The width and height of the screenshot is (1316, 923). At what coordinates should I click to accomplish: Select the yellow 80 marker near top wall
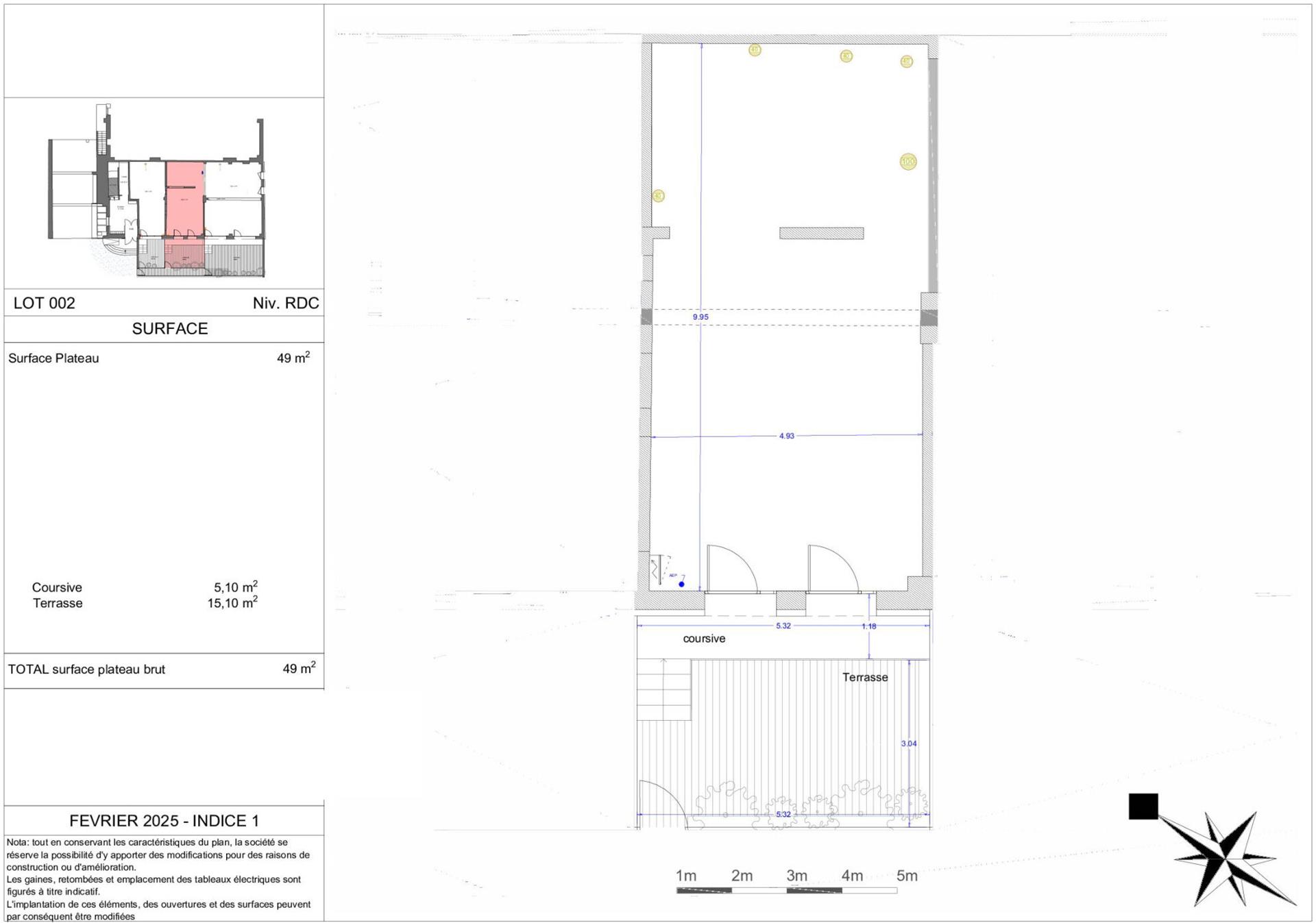point(845,56)
